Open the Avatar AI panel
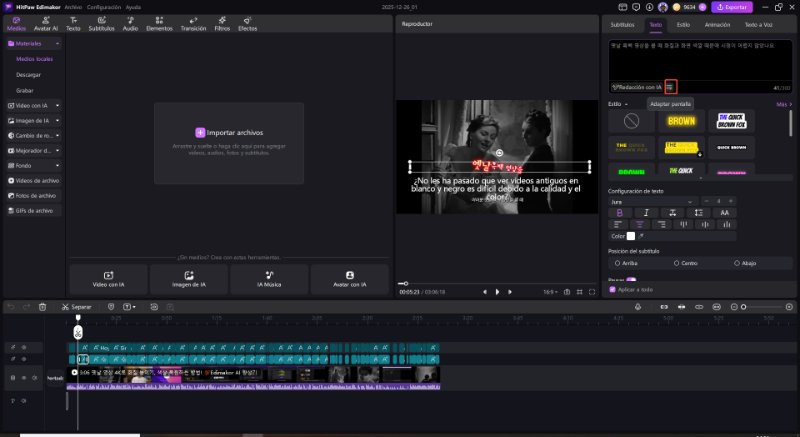Screen dimensions: 800x437 point(45,24)
